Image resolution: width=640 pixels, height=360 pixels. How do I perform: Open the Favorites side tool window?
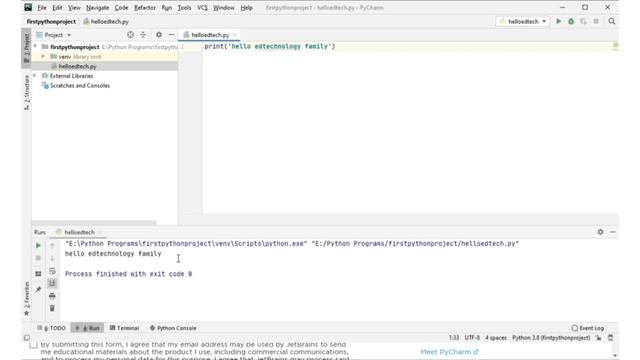(x=27, y=299)
